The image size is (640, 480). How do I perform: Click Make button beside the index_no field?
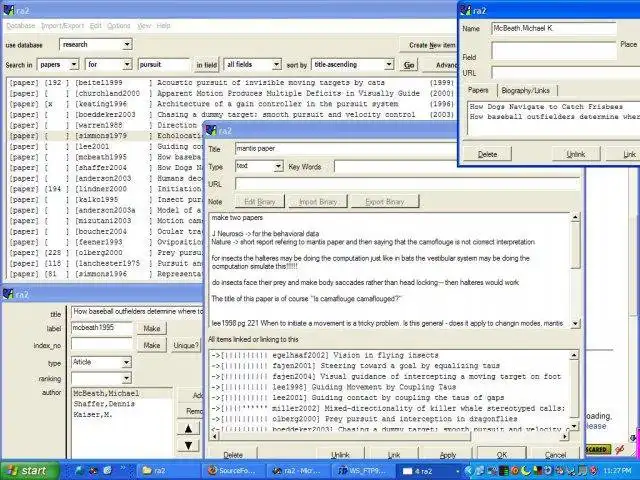(151, 345)
